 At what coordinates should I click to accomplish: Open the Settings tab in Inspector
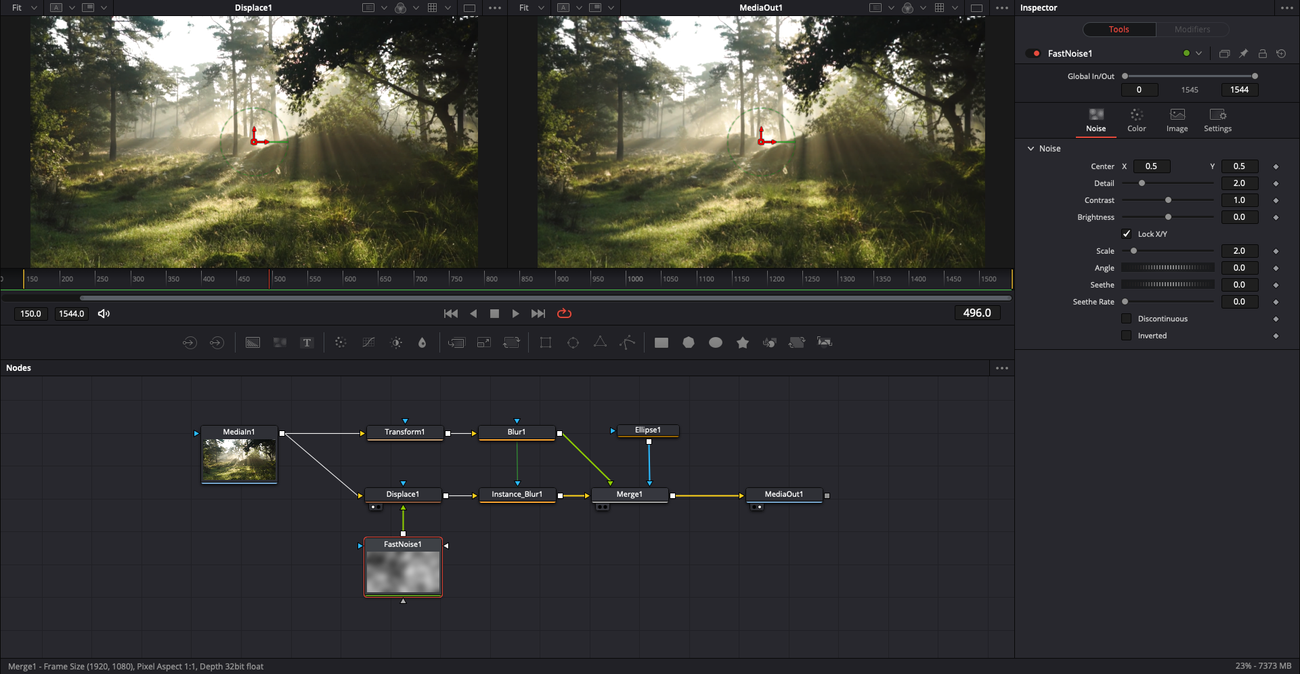click(x=1217, y=120)
